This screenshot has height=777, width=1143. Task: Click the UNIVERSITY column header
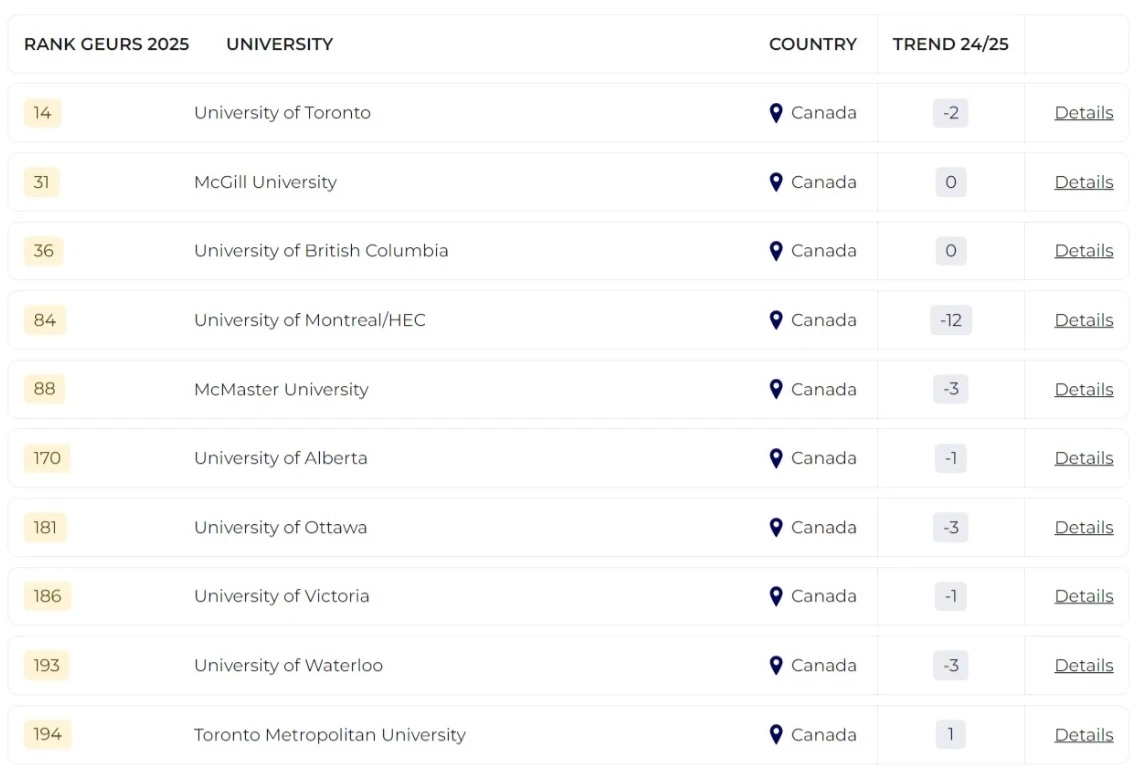pos(279,44)
